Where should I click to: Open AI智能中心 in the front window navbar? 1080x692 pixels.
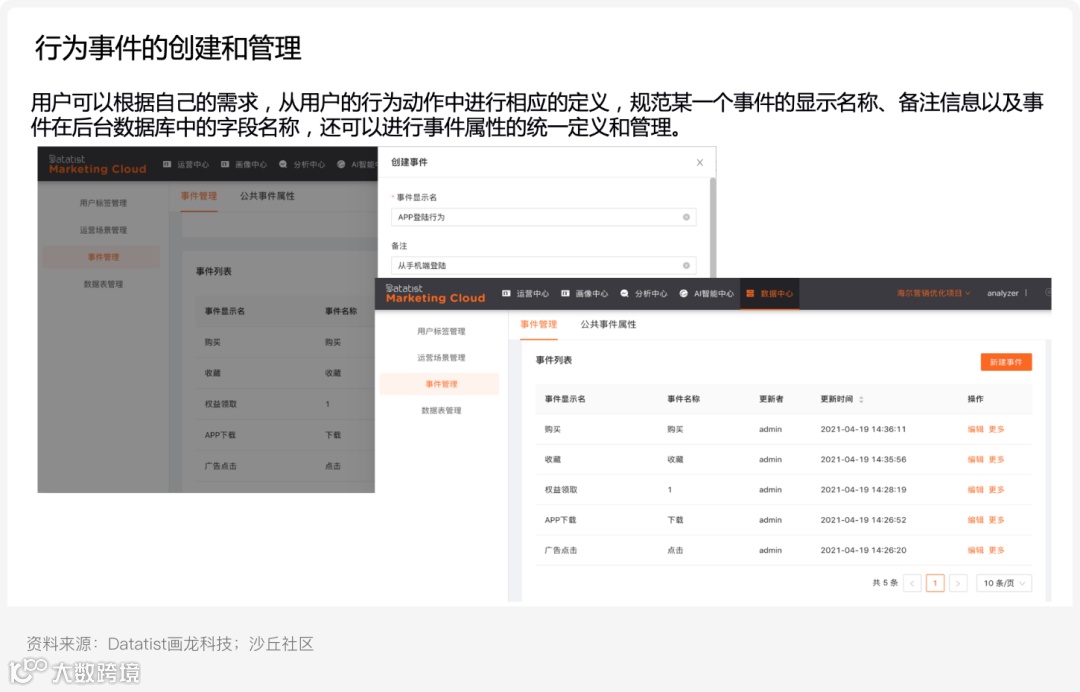click(714, 294)
